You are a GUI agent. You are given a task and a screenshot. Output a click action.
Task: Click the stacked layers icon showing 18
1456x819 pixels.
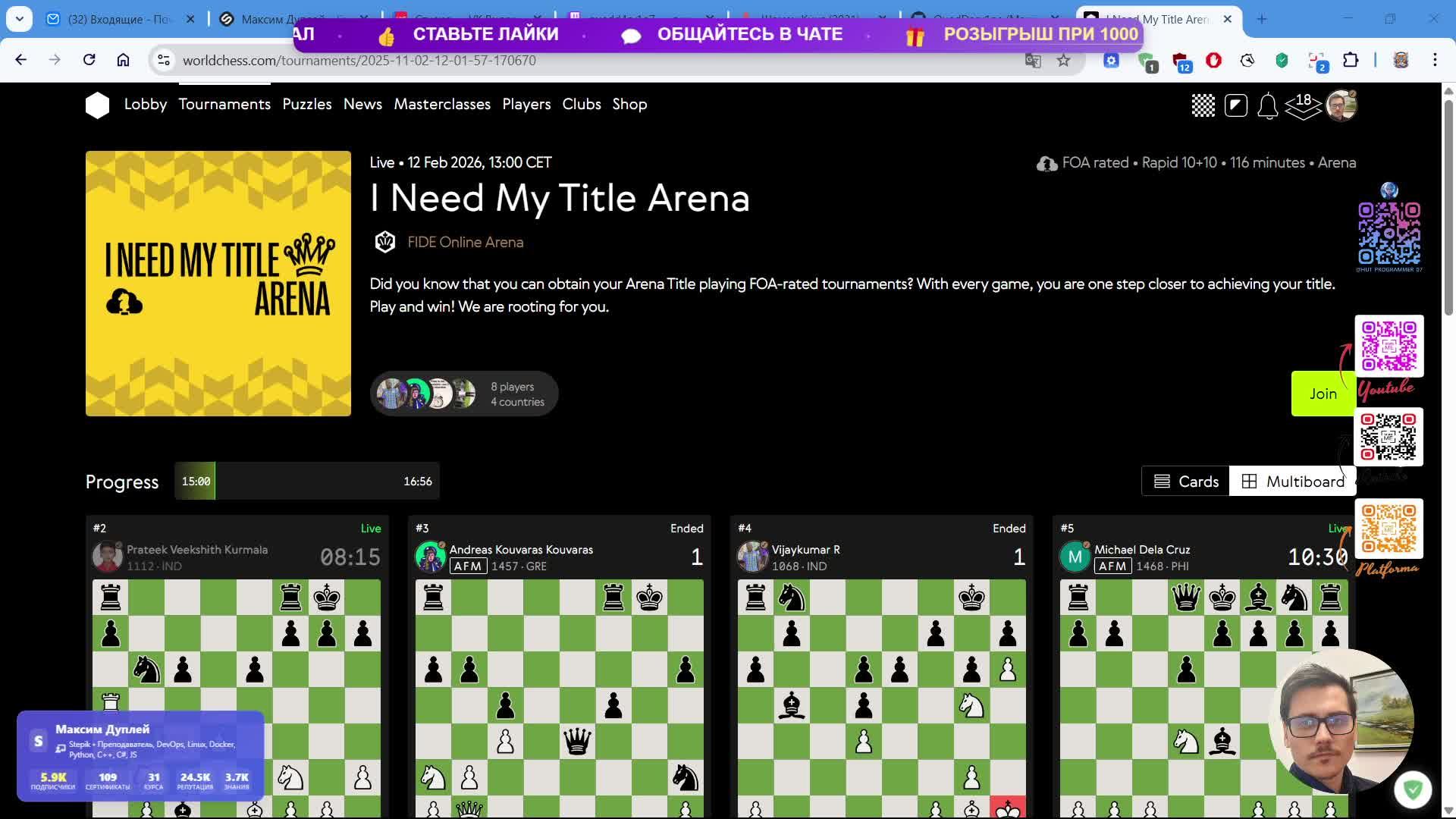pos(1303,105)
